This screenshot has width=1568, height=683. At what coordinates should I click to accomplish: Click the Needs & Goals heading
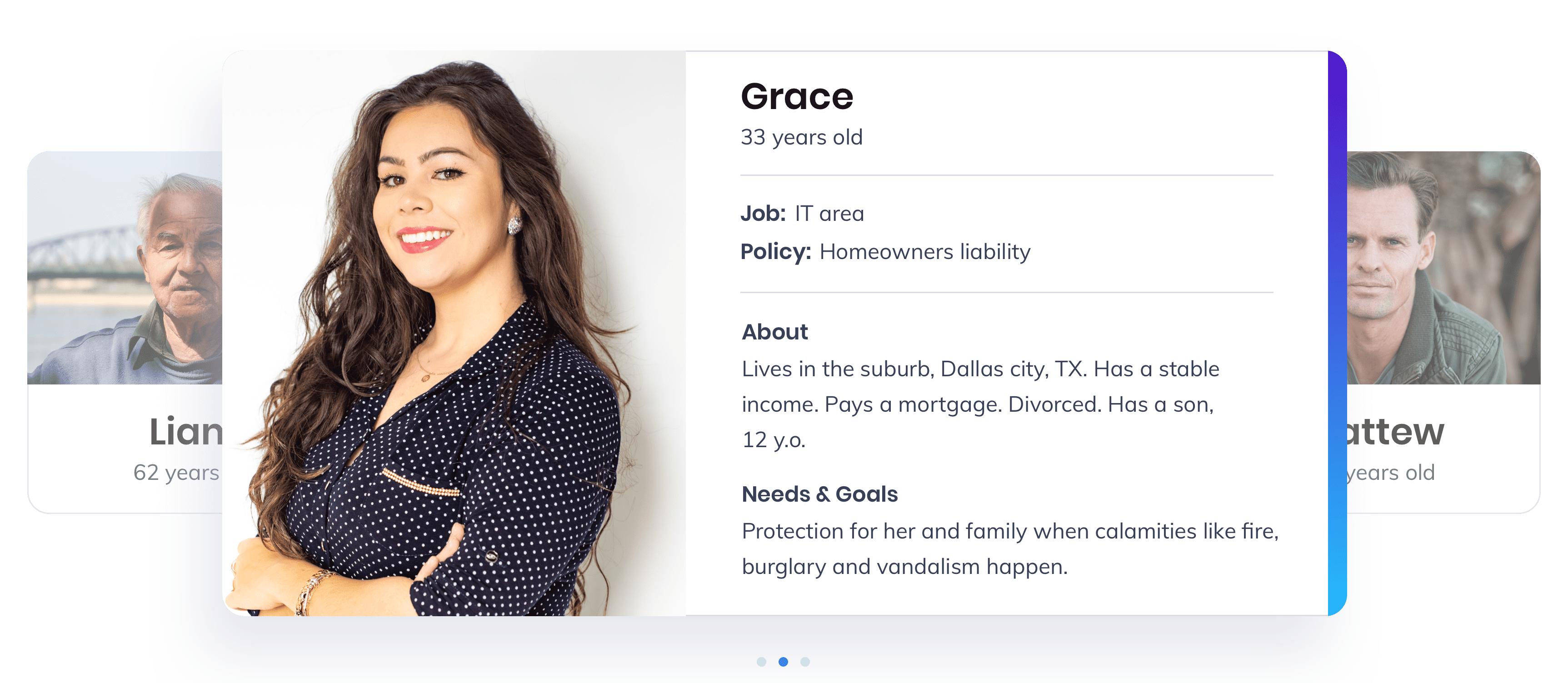(x=819, y=494)
